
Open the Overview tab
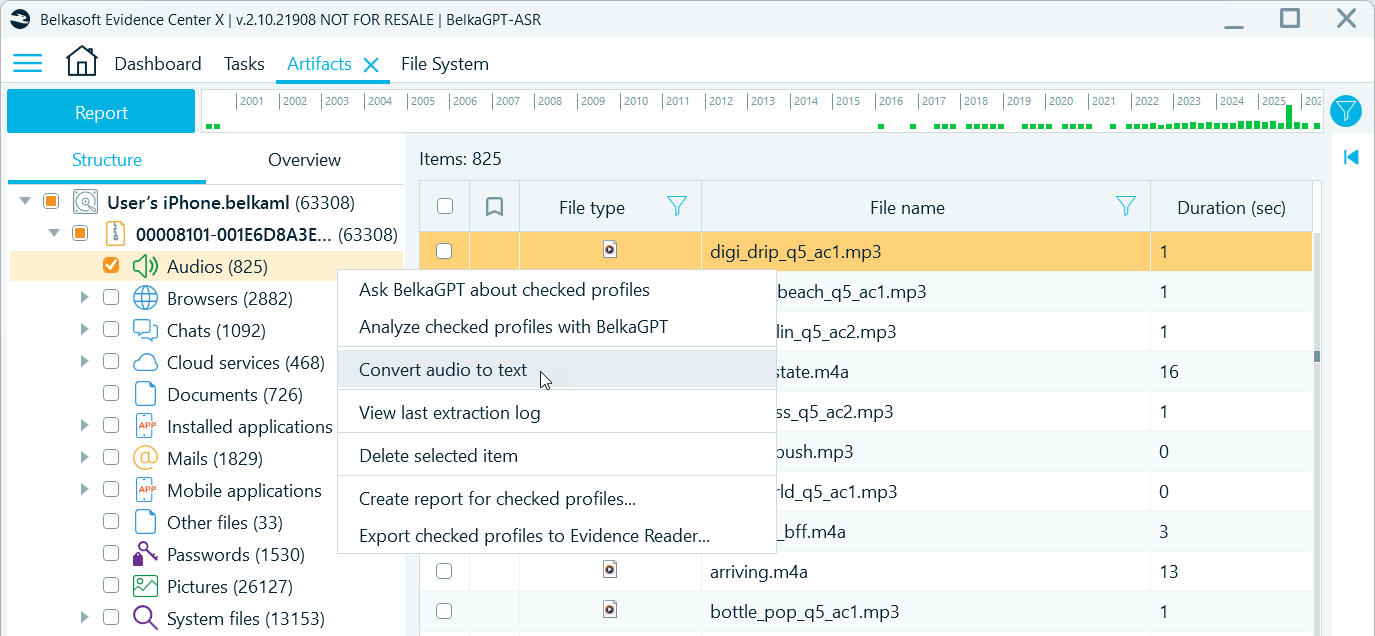(x=304, y=160)
